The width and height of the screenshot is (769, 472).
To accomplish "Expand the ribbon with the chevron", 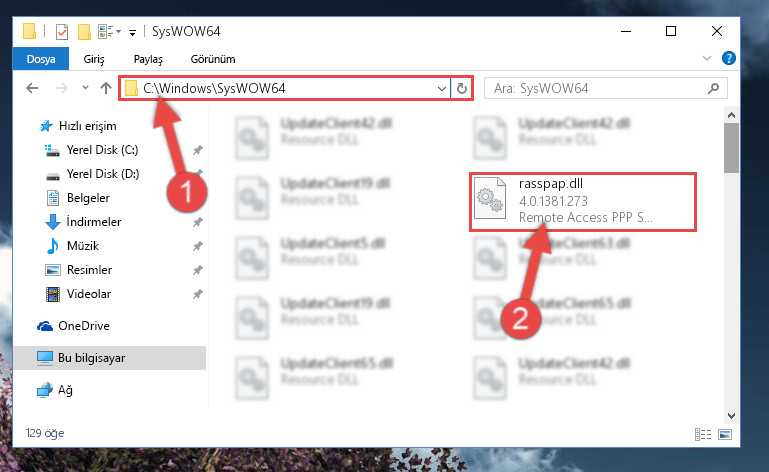I will 707,58.
